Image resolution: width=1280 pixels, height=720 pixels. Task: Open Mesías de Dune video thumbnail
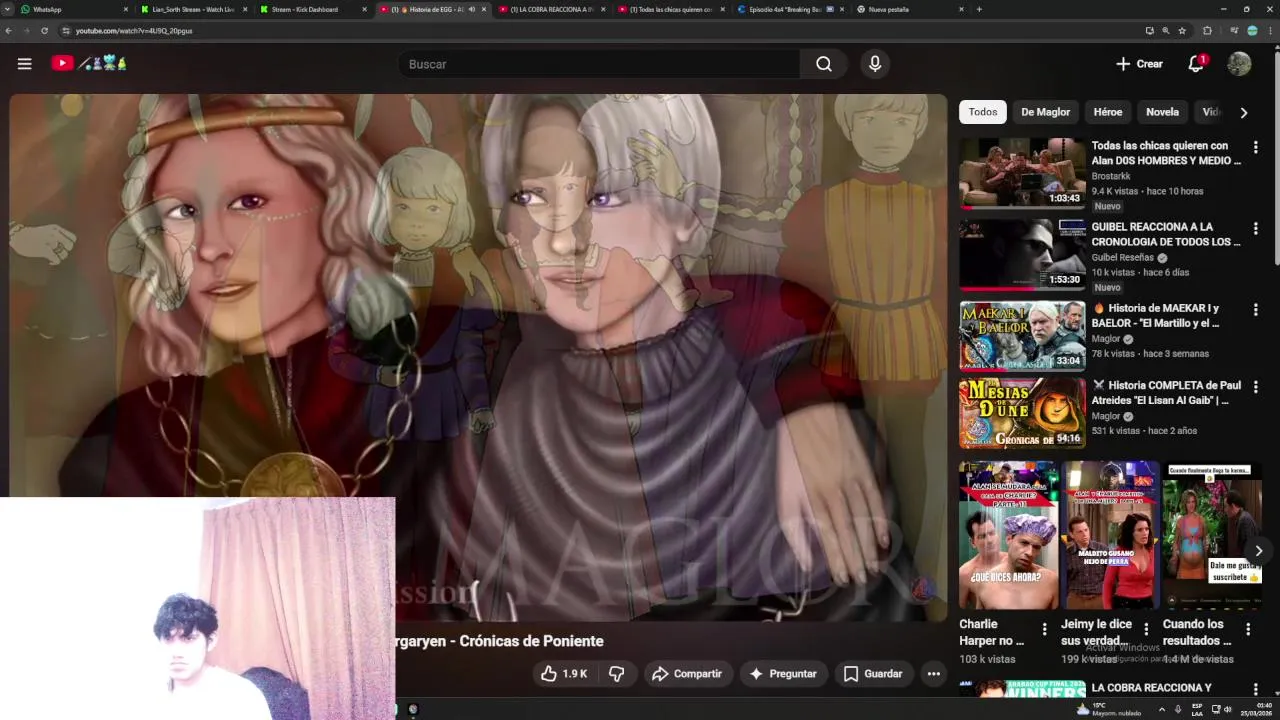point(1022,413)
